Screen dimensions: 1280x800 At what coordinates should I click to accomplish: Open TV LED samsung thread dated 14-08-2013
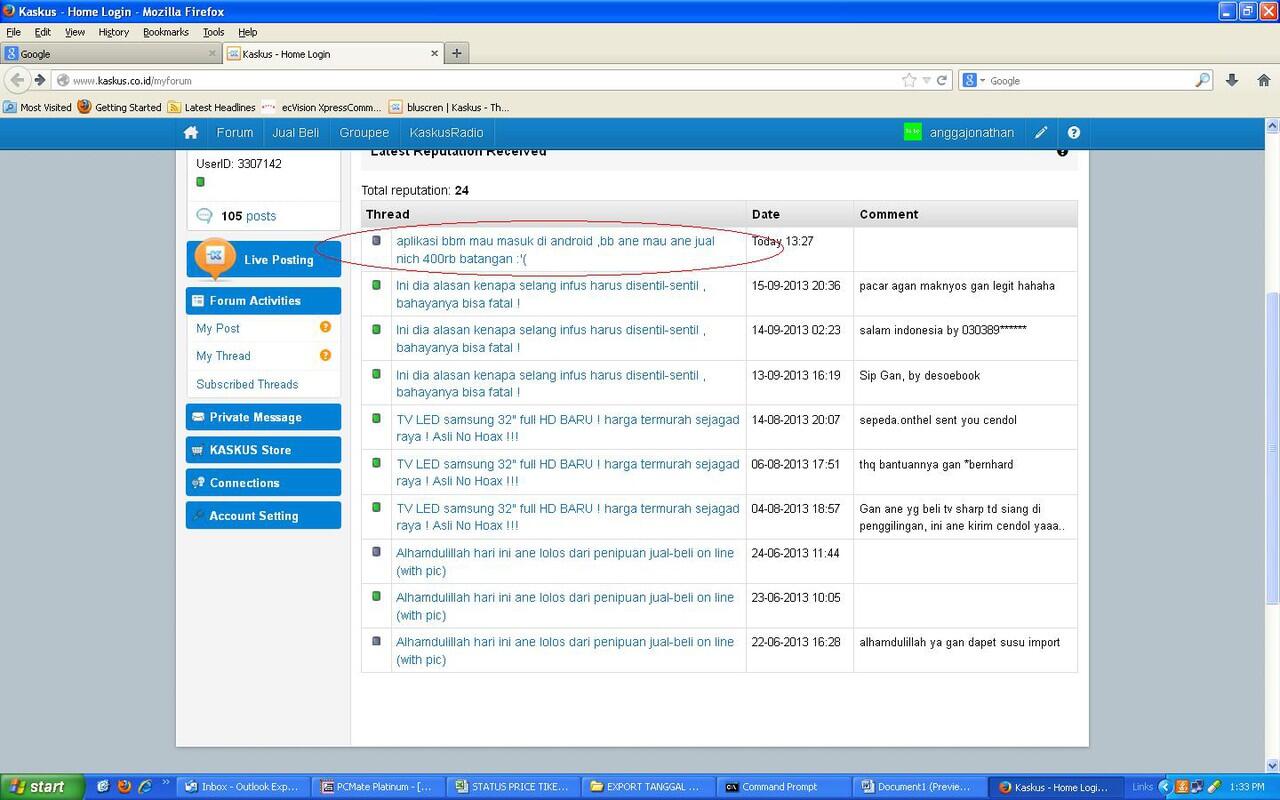click(x=567, y=428)
